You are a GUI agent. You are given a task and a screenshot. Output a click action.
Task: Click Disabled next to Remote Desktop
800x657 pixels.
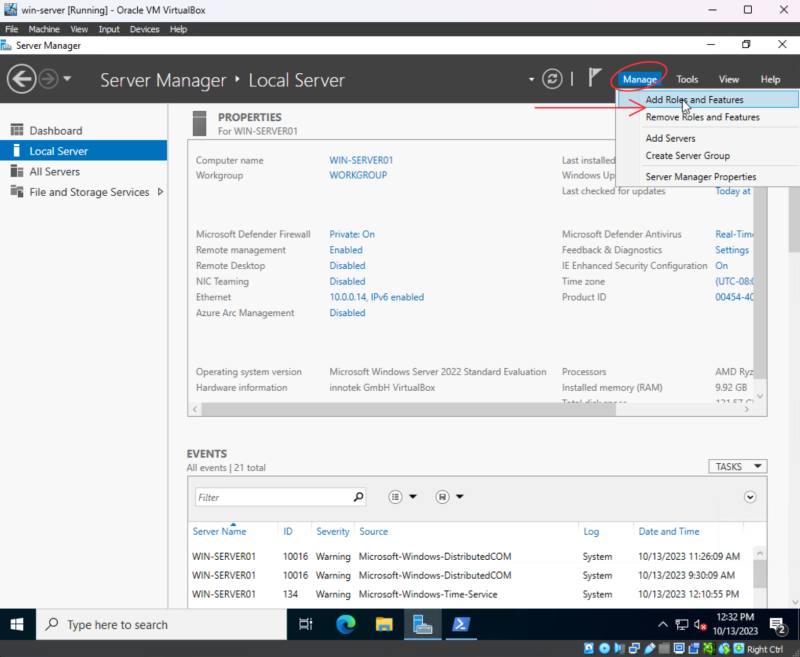point(347,265)
